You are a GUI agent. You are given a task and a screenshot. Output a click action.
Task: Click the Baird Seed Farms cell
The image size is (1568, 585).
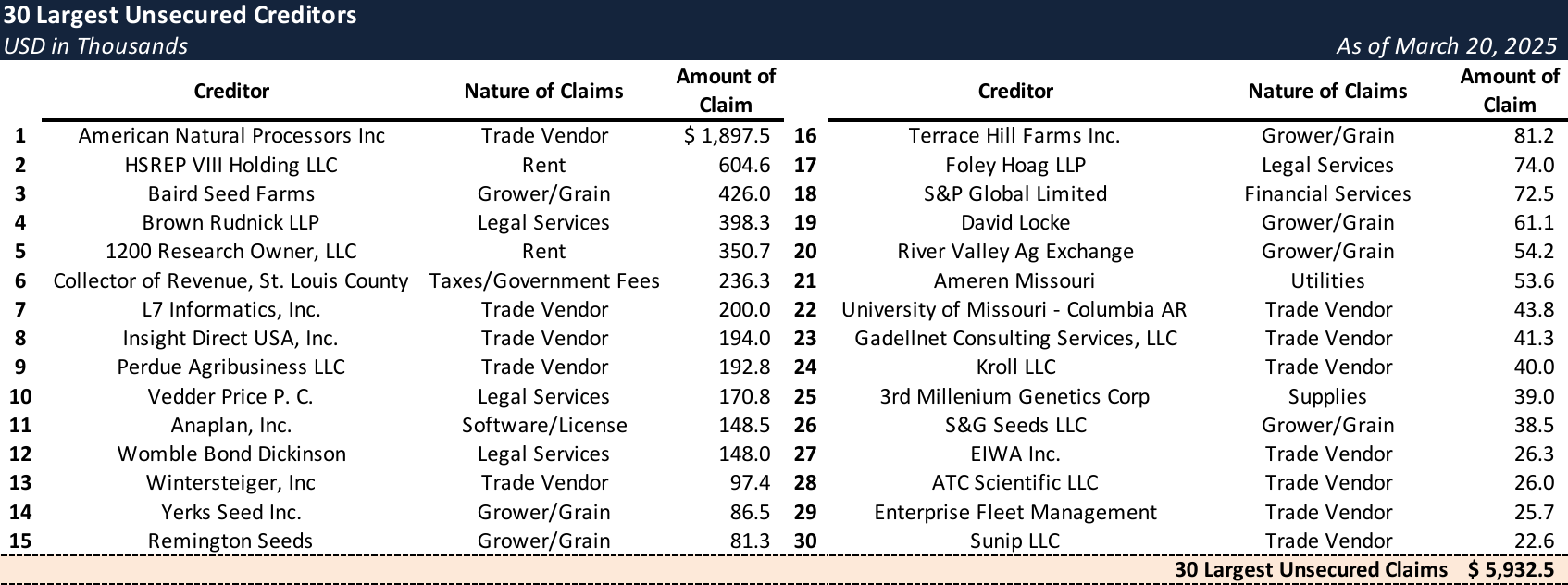tap(231, 193)
